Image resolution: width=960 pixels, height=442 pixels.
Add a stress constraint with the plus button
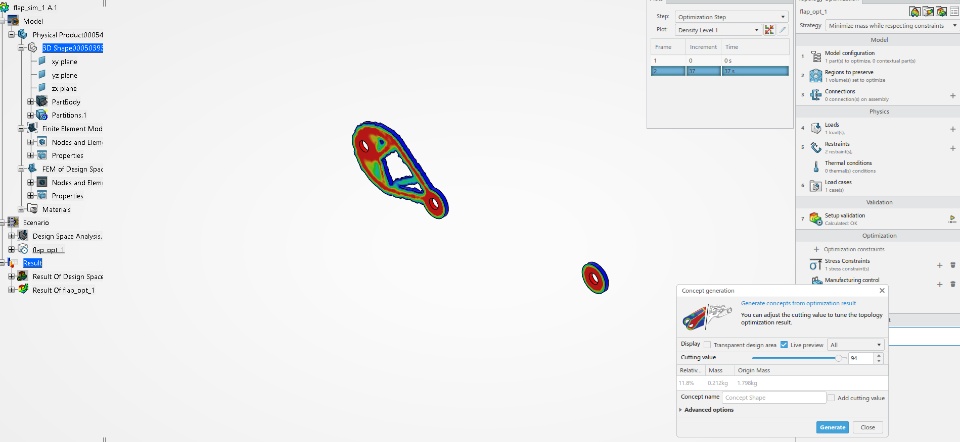[939, 265]
